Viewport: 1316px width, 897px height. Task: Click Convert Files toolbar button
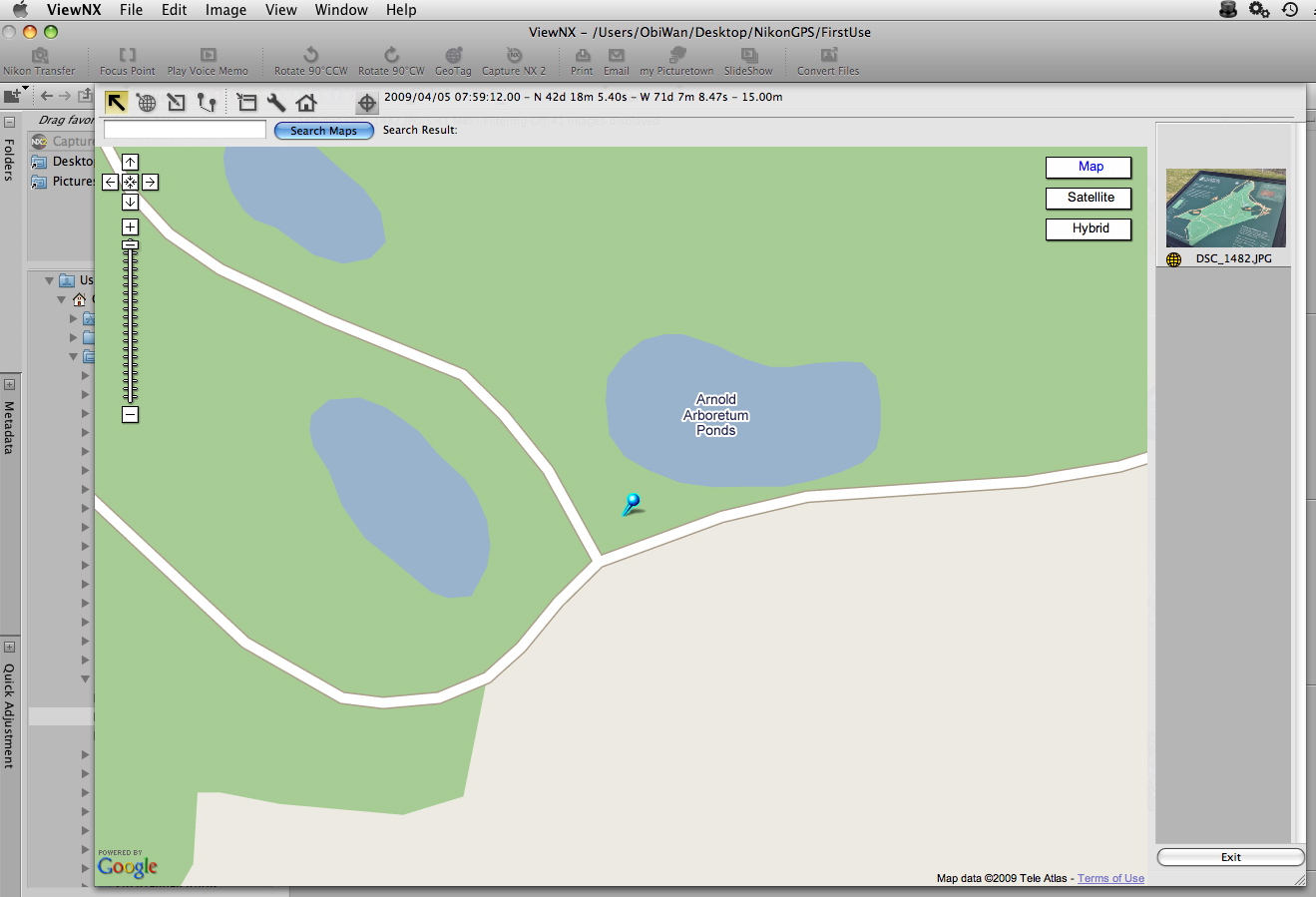pyautogui.click(x=828, y=61)
